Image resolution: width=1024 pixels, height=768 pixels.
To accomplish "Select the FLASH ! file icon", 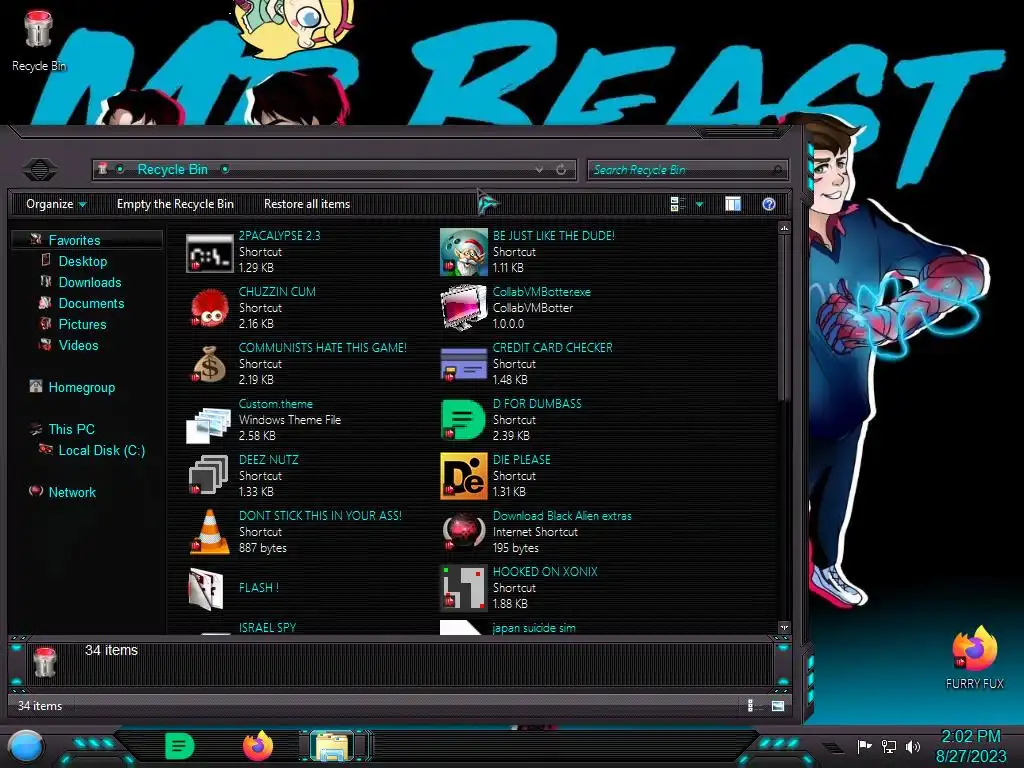I will click(206, 589).
